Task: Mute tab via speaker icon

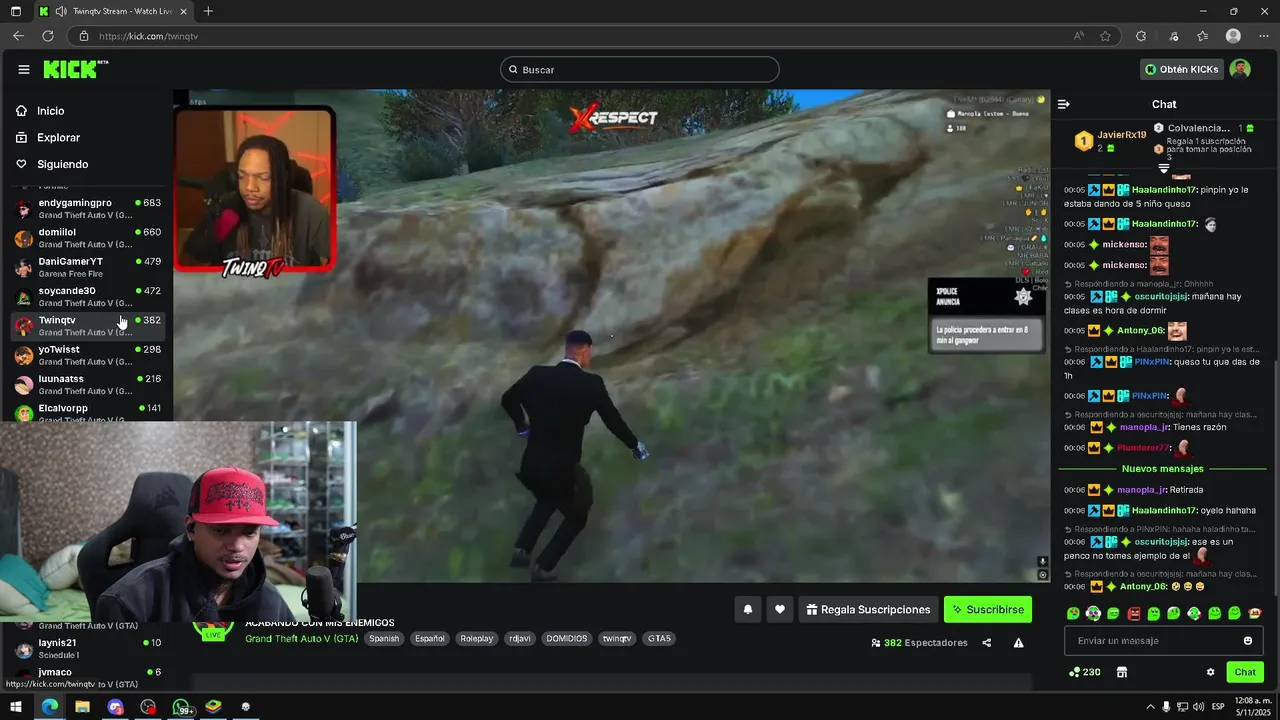Action: (61, 11)
